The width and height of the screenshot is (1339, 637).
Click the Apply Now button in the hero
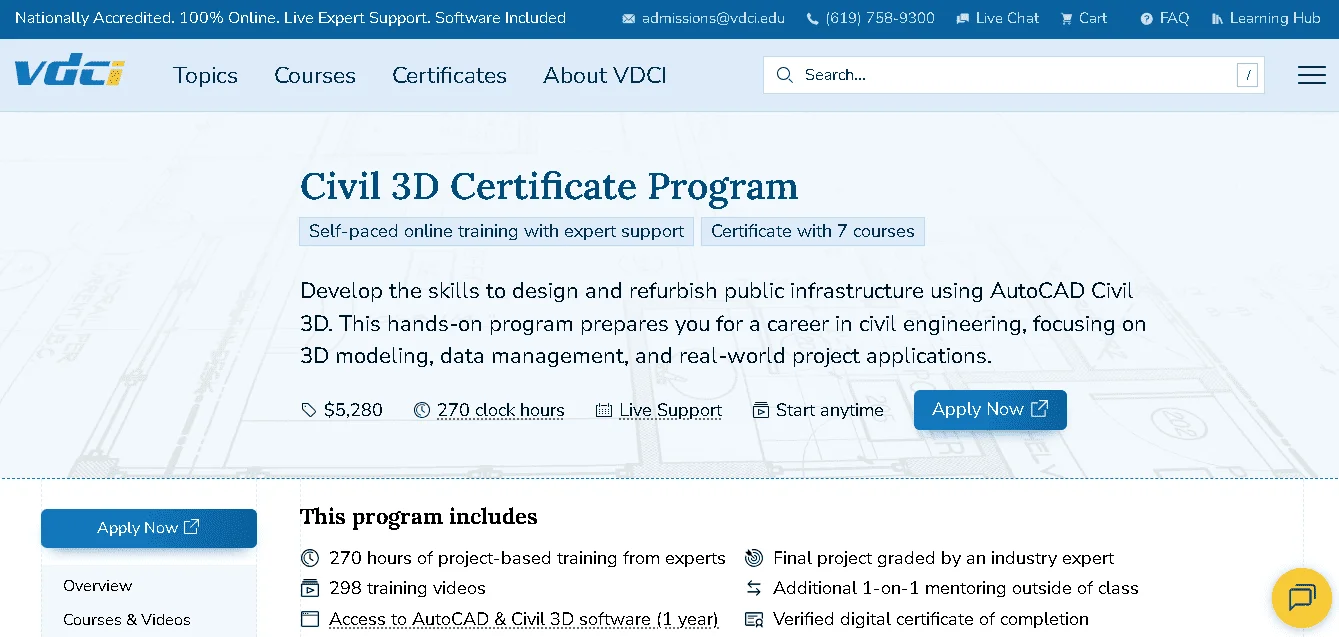pyautogui.click(x=989, y=409)
